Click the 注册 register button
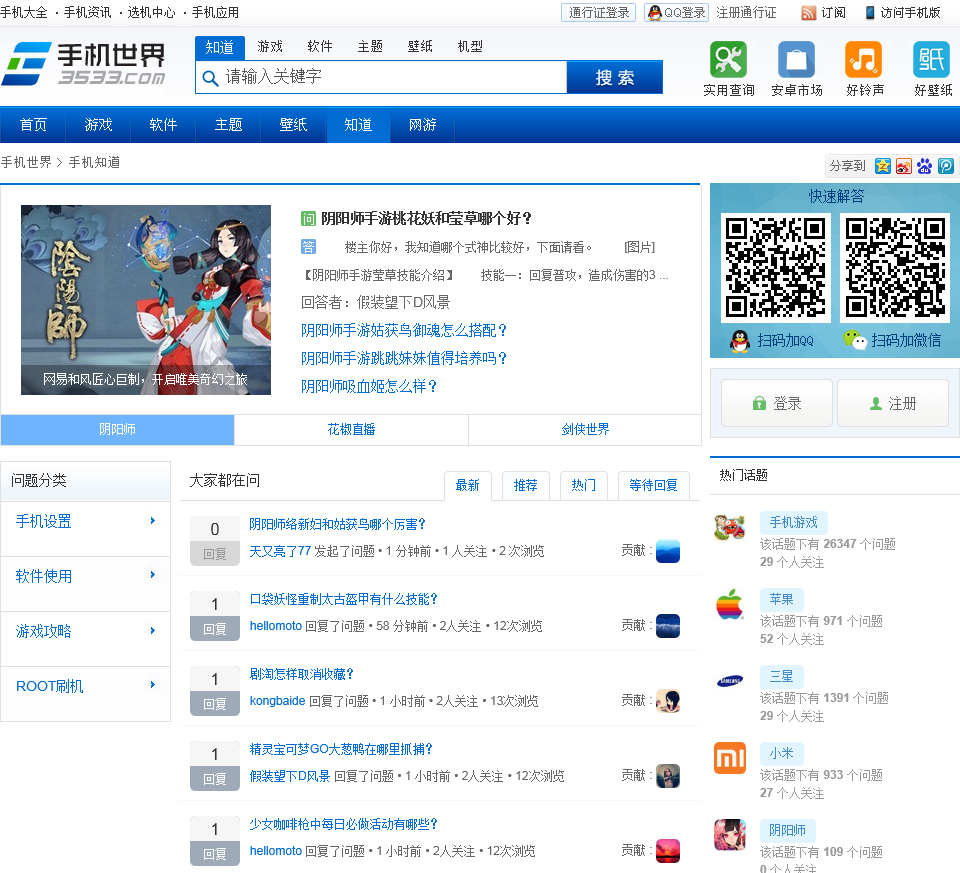 click(x=893, y=403)
